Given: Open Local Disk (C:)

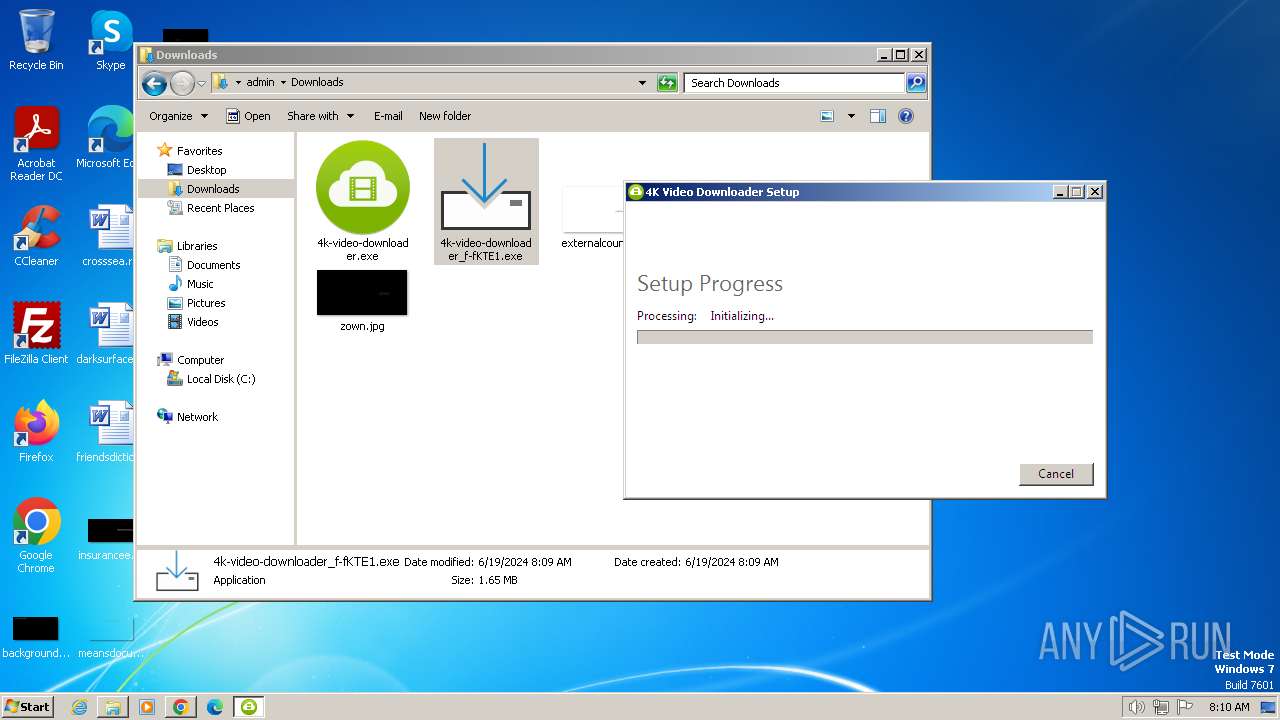Looking at the screenshot, I should point(221,379).
